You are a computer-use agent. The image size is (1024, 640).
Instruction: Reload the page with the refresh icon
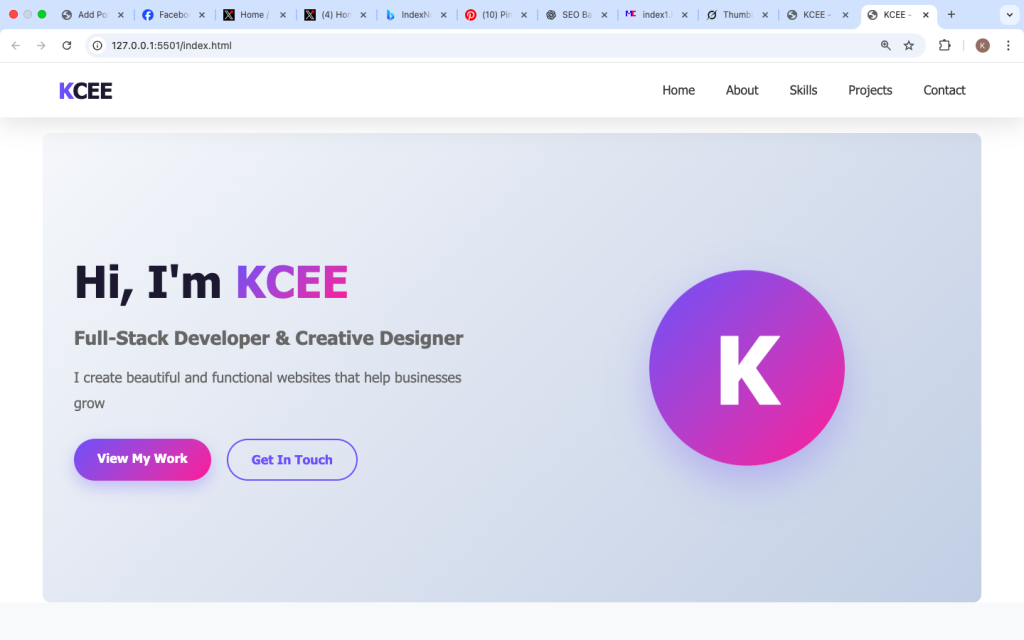67,45
